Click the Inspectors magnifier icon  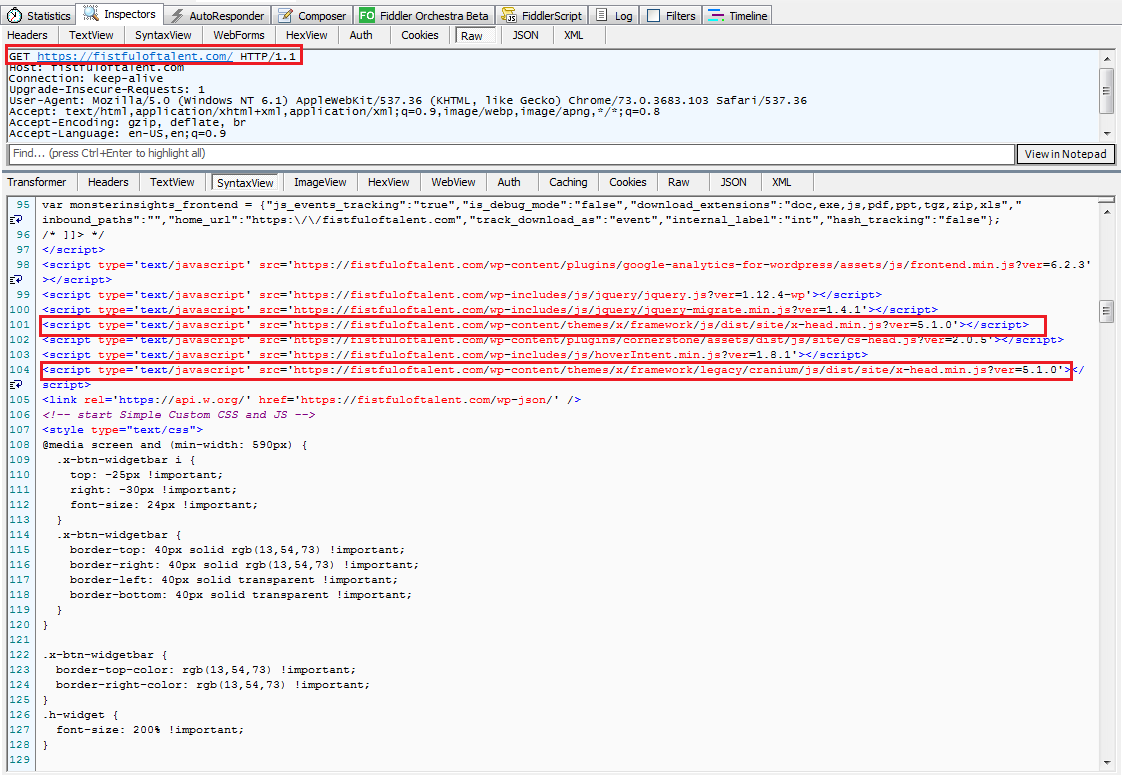(92, 15)
